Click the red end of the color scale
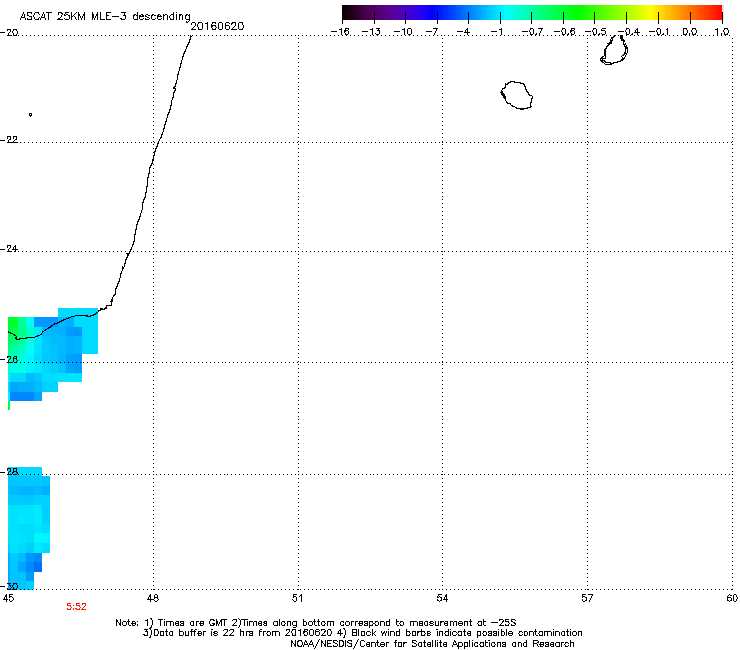This screenshot has height=650, width=740. 713,12
